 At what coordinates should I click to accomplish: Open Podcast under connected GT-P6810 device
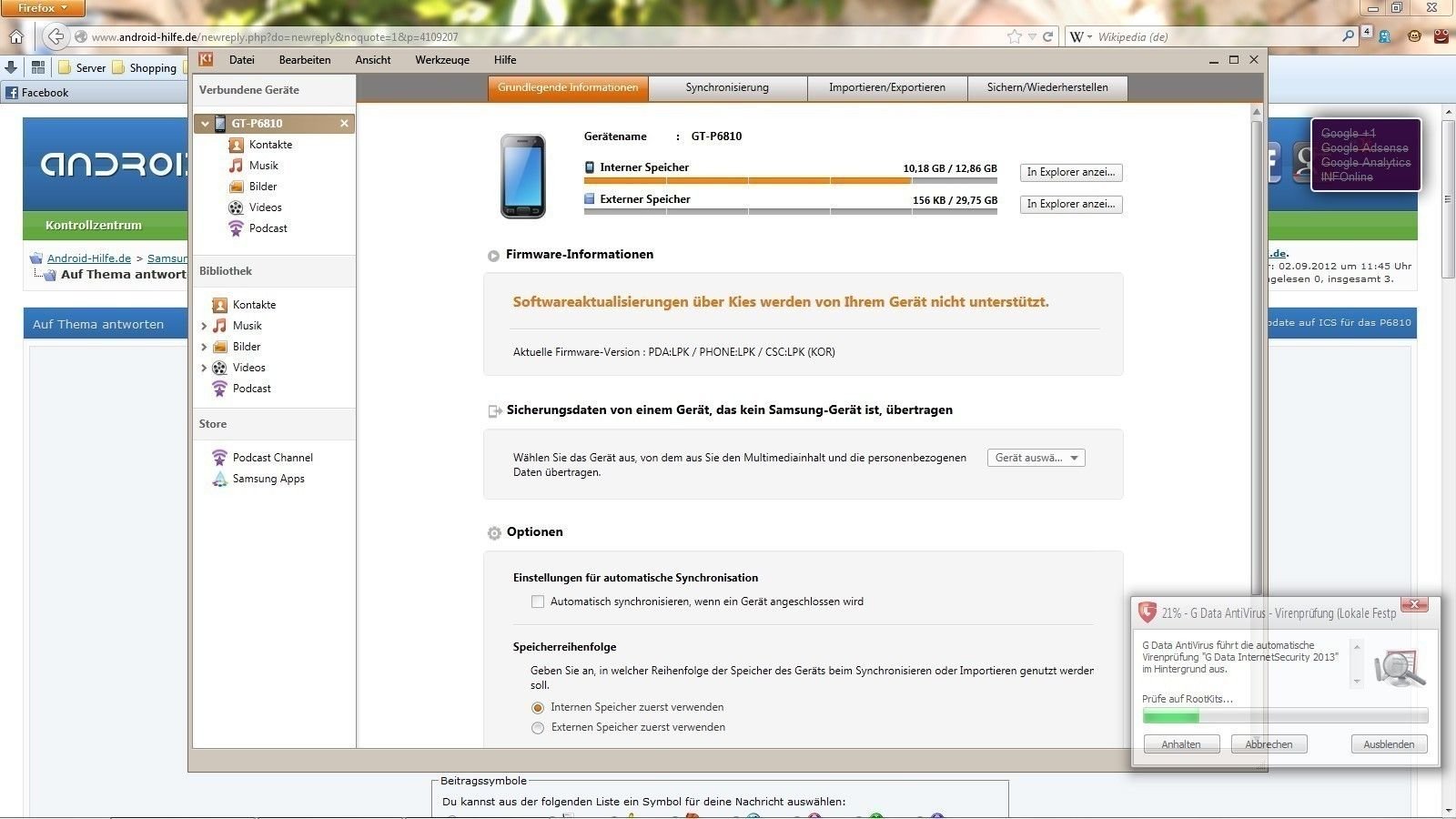pyautogui.click(x=268, y=228)
